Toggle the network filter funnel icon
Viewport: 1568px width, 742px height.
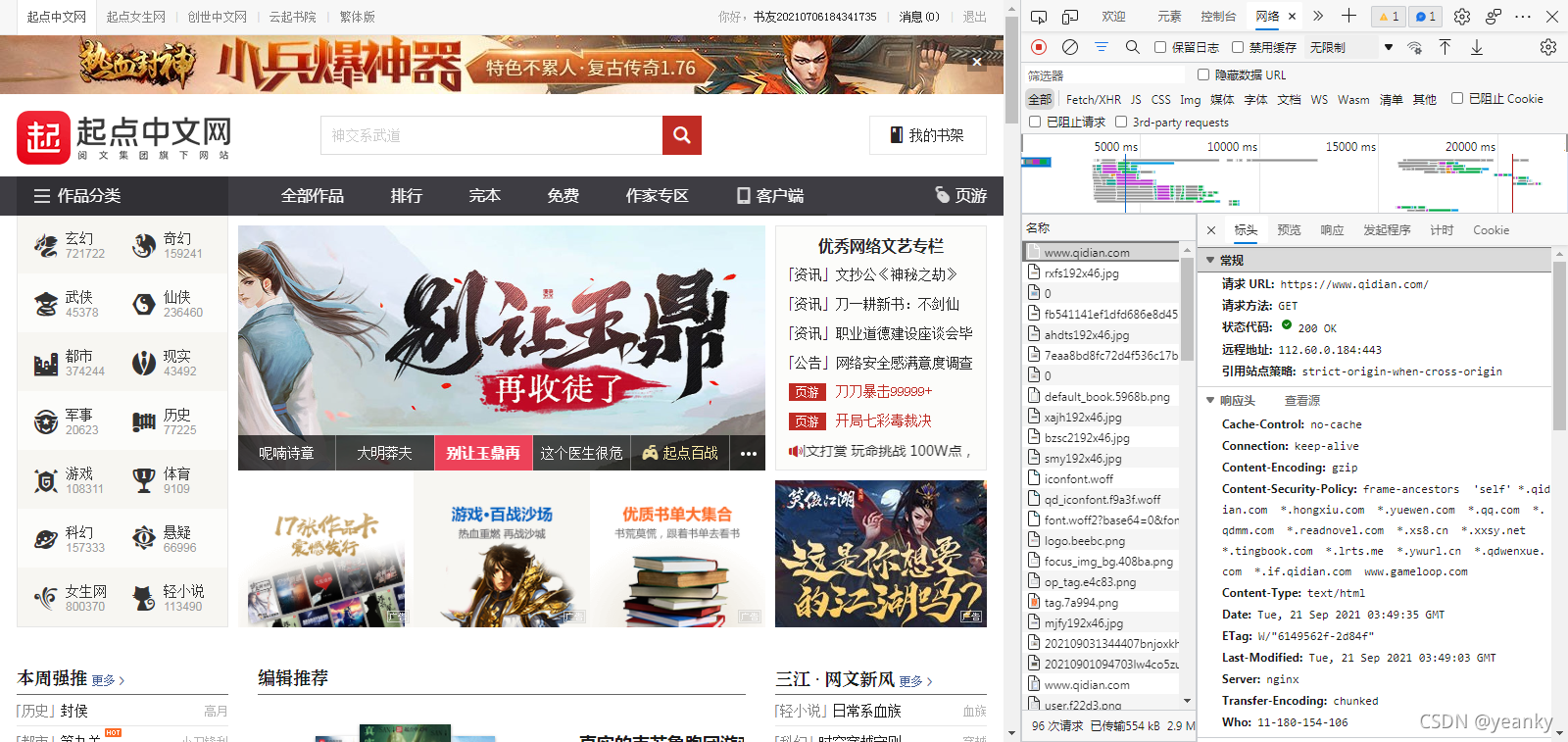pos(1102,47)
